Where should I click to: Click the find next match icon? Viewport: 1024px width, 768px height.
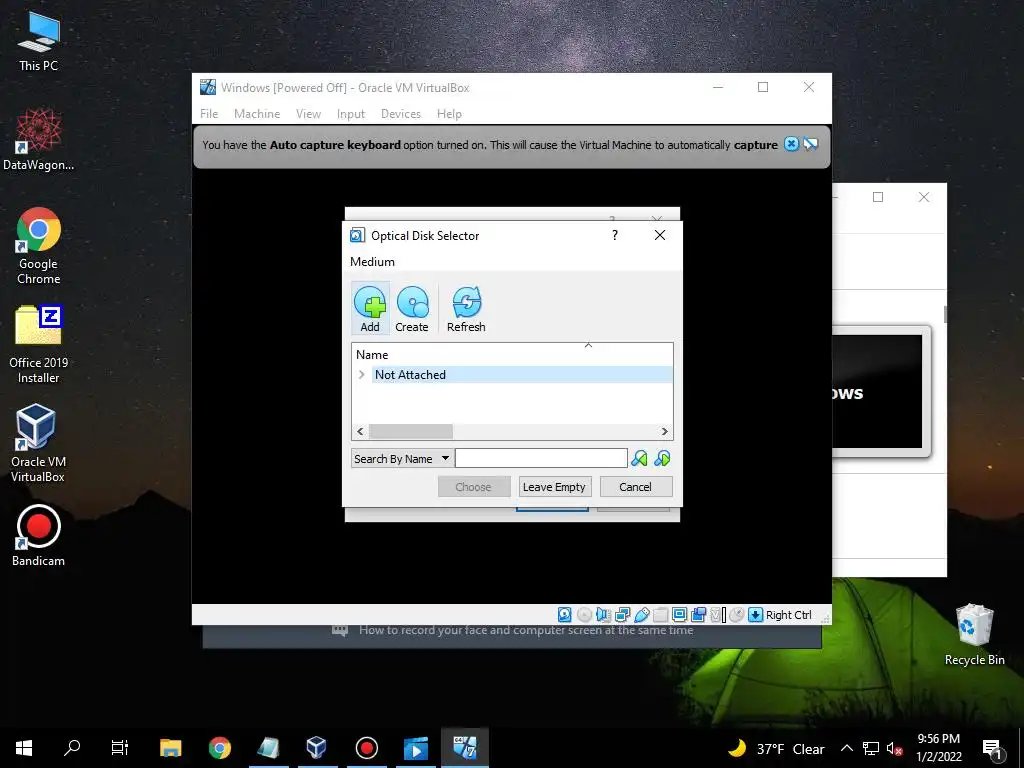click(x=662, y=458)
